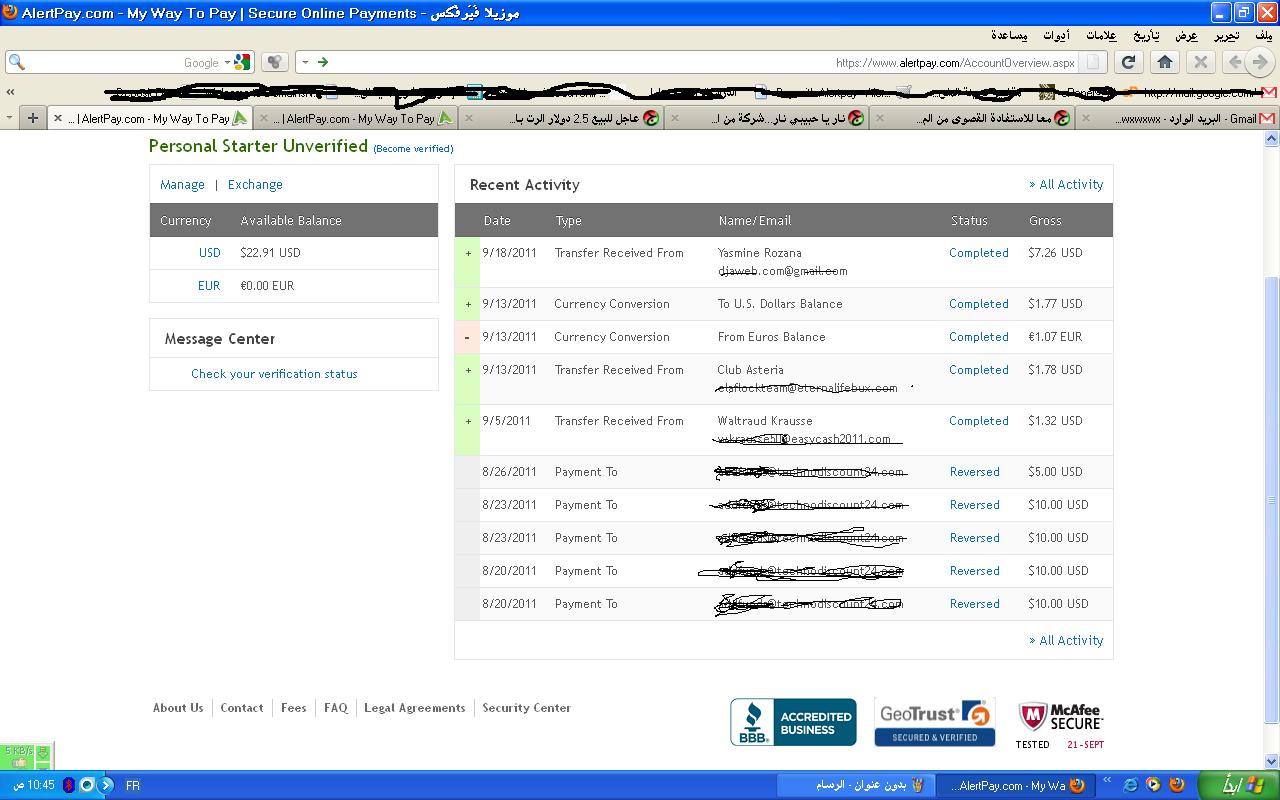
Task: Click the BBB Accredited Business badge
Action: pos(793,722)
